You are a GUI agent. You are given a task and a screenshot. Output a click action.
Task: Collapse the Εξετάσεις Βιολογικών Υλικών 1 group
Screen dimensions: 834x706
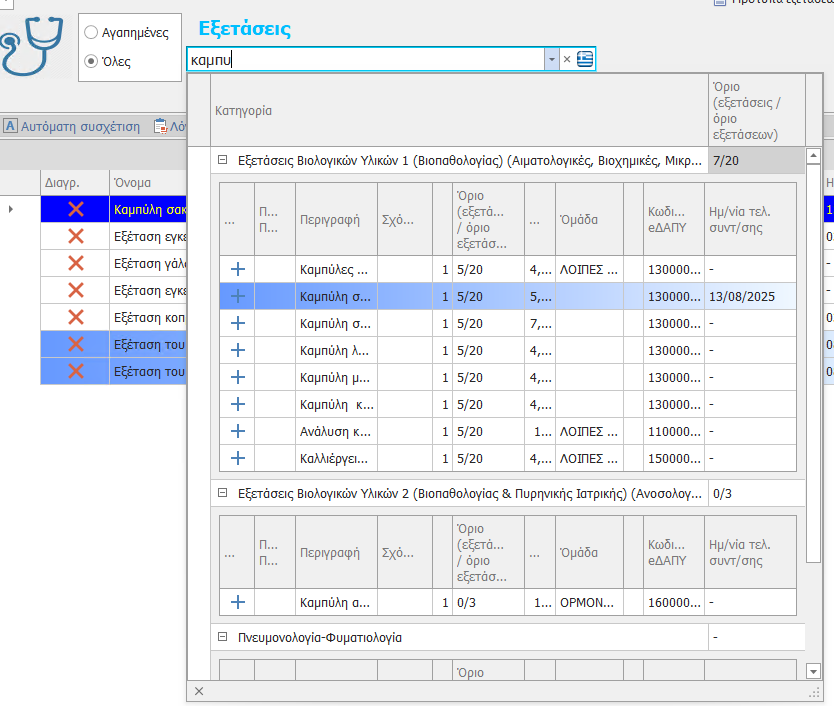223,160
